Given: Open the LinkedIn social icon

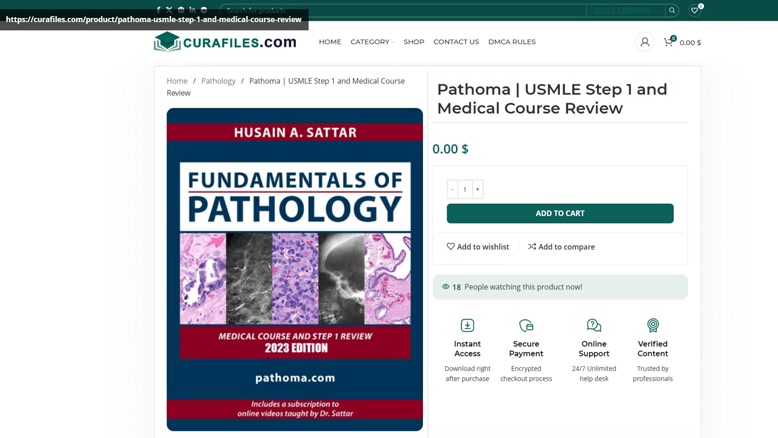Looking at the screenshot, I should [193, 9].
